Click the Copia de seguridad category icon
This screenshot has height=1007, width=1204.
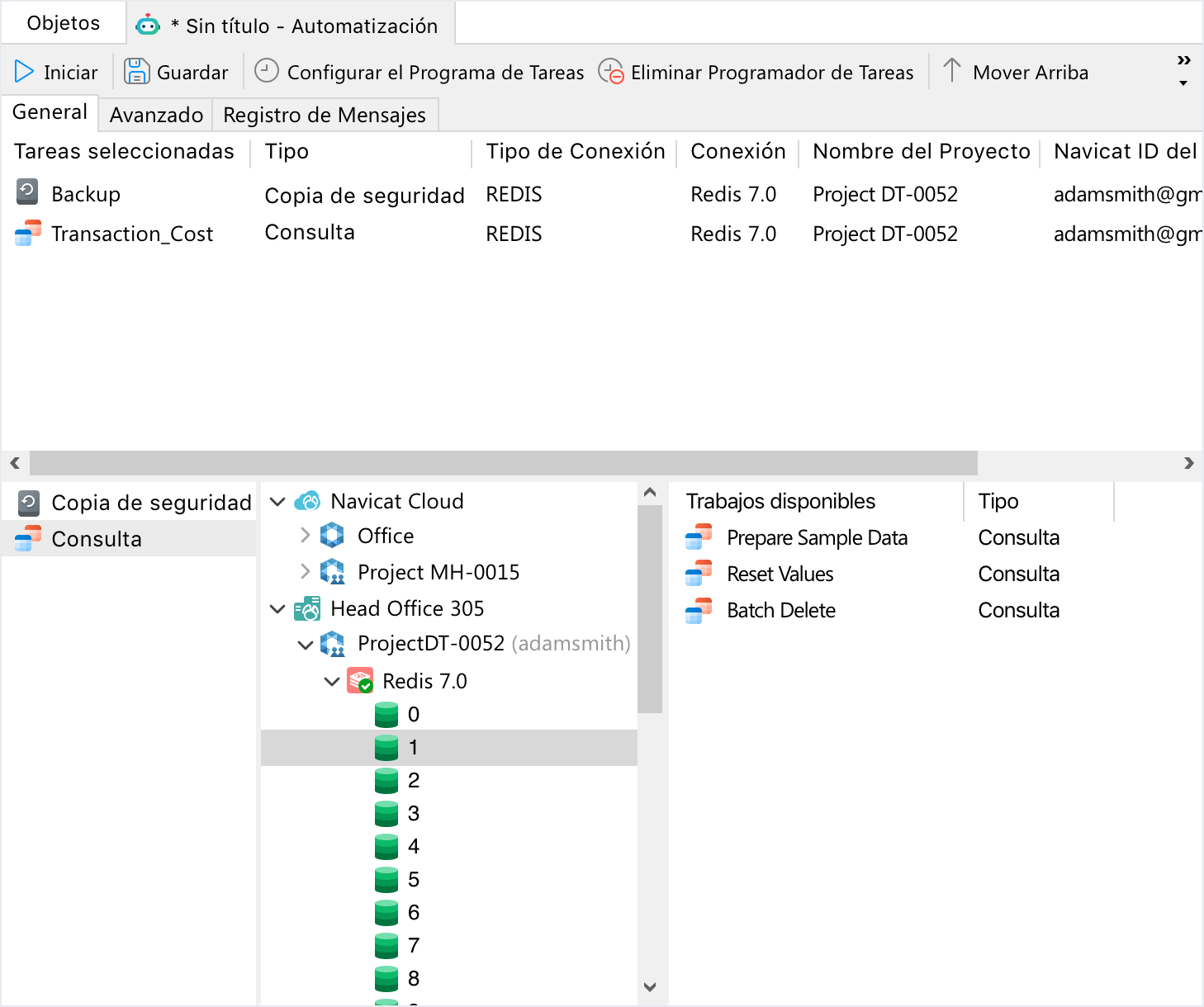click(27, 502)
